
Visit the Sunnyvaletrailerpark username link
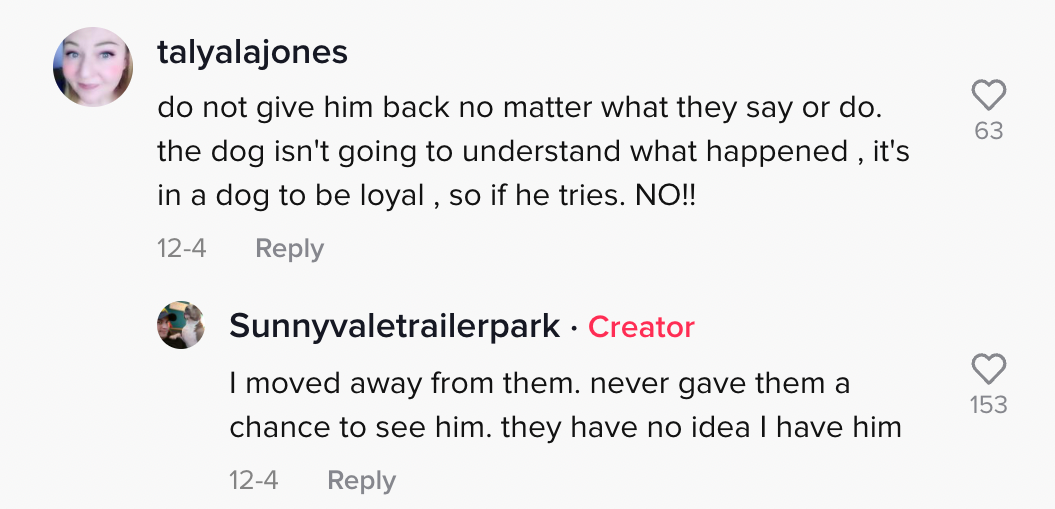coord(394,325)
